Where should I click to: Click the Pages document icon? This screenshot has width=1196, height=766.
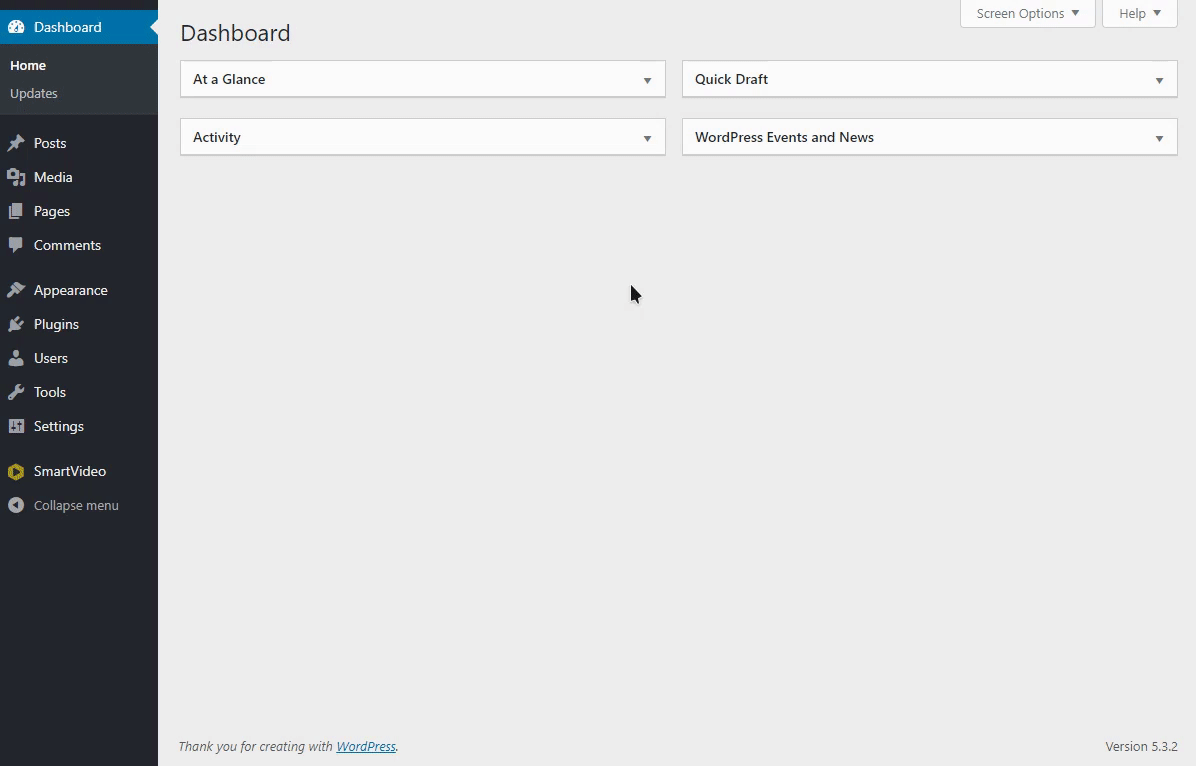coord(16,211)
